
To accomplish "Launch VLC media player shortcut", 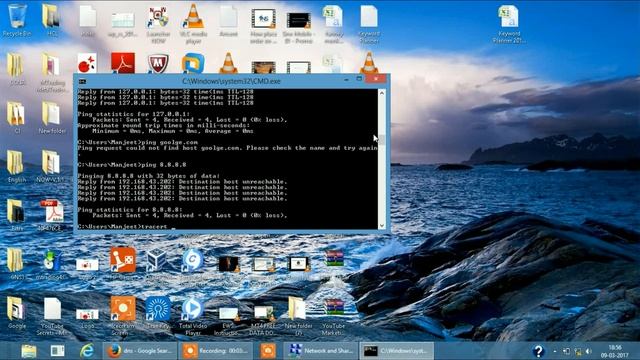I will [x=193, y=24].
